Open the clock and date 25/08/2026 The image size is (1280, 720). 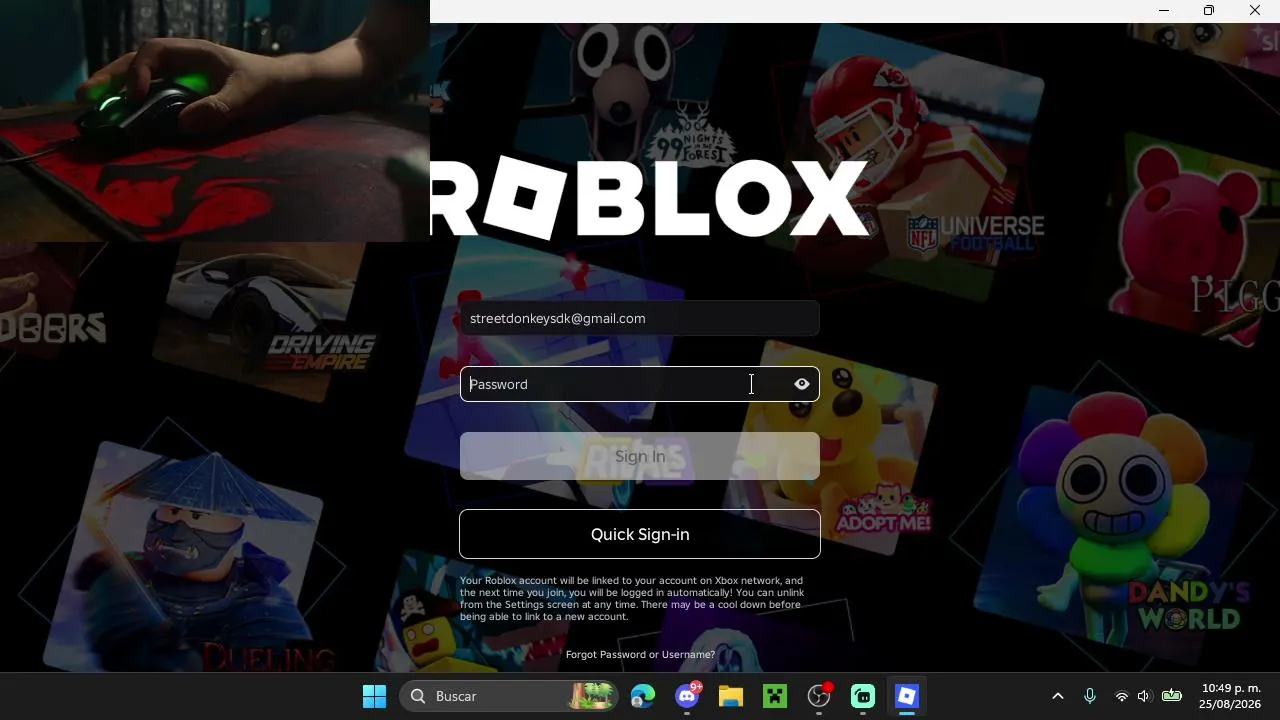point(1231,696)
